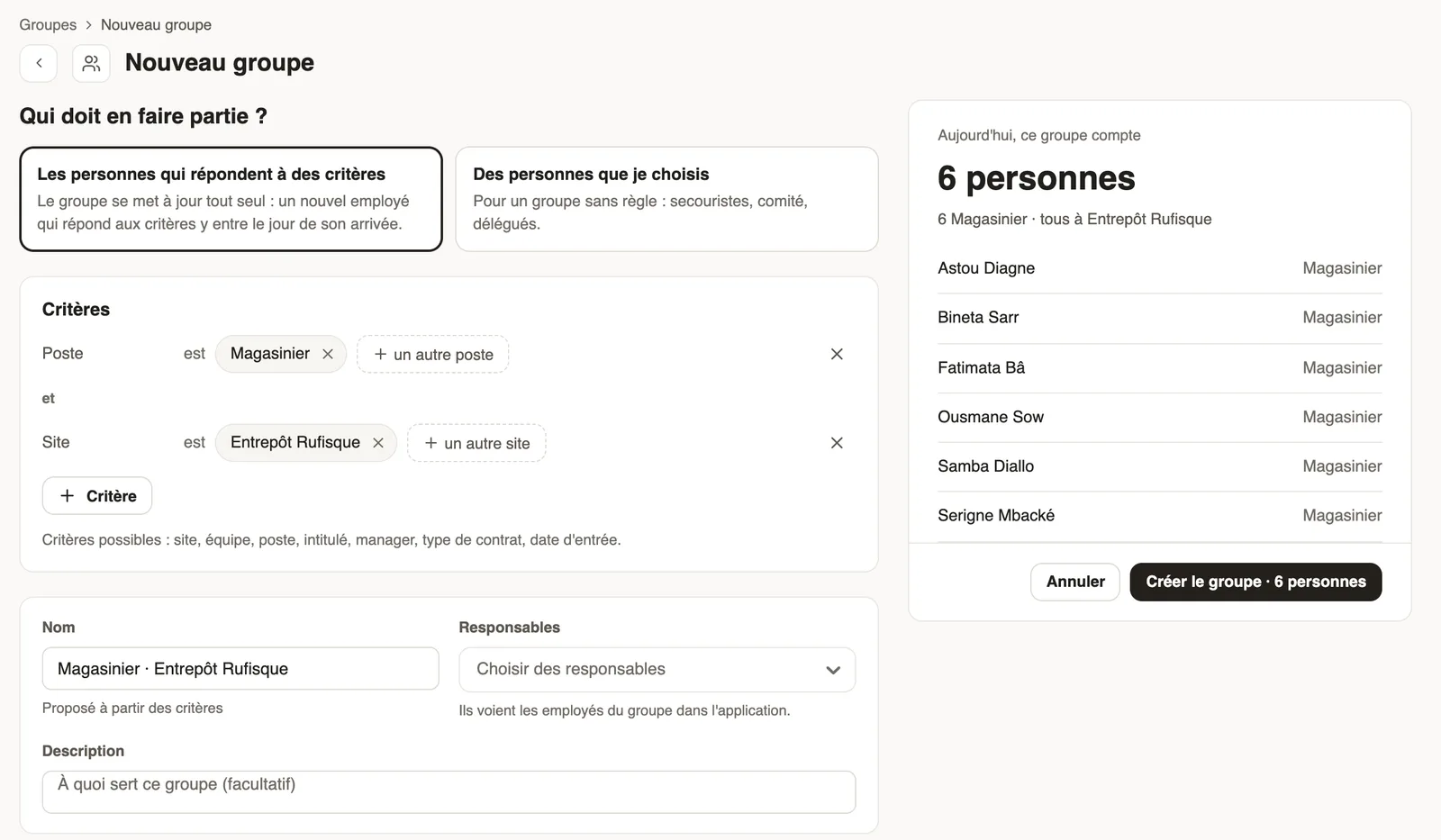
Task: Select Fatimata Bâ in members list
Action: coord(1160,367)
